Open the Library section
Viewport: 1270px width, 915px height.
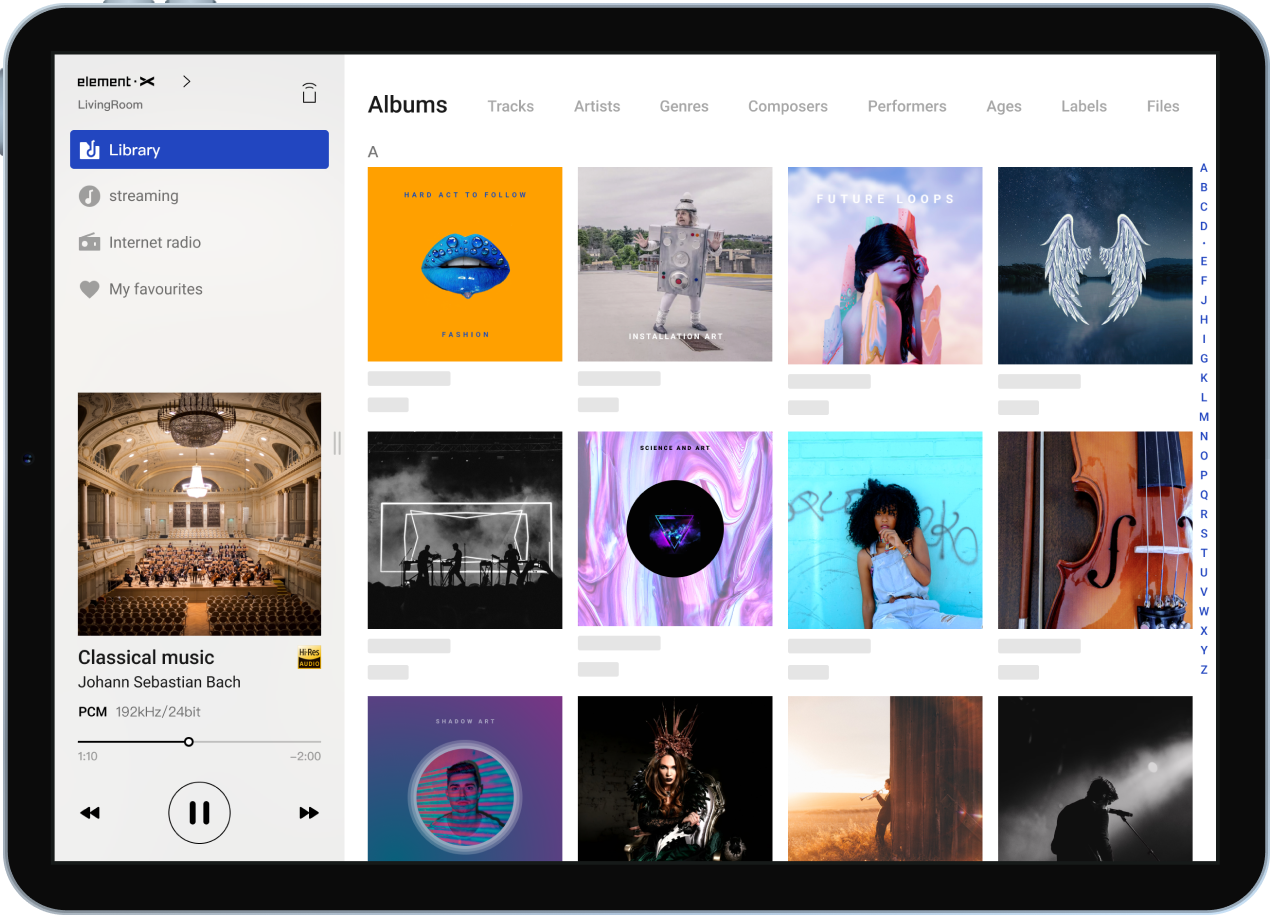point(199,150)
